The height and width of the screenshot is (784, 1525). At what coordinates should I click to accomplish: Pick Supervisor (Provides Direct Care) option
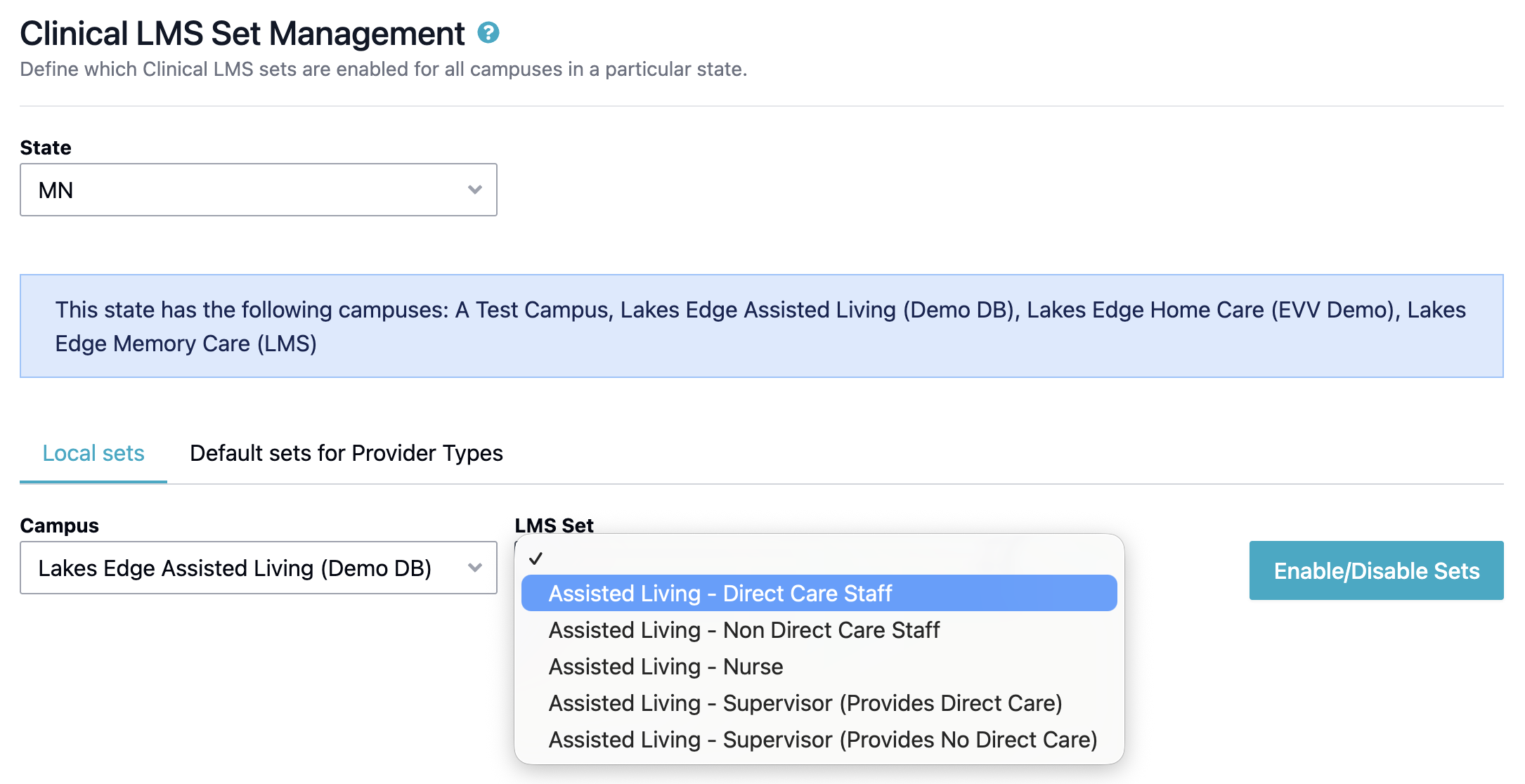[x=805, y=703]
